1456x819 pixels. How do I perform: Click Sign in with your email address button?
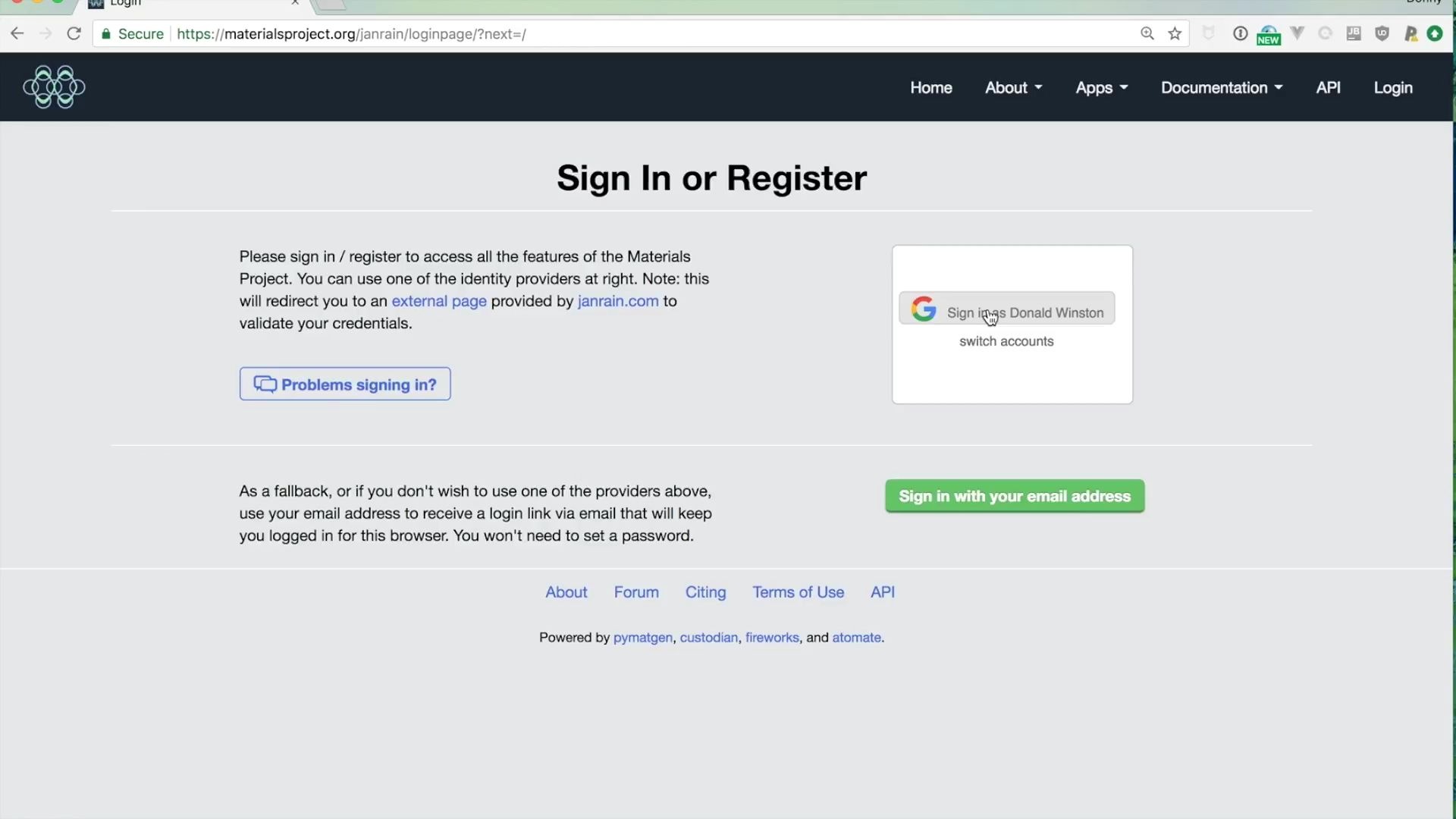tap(1014, 496)
